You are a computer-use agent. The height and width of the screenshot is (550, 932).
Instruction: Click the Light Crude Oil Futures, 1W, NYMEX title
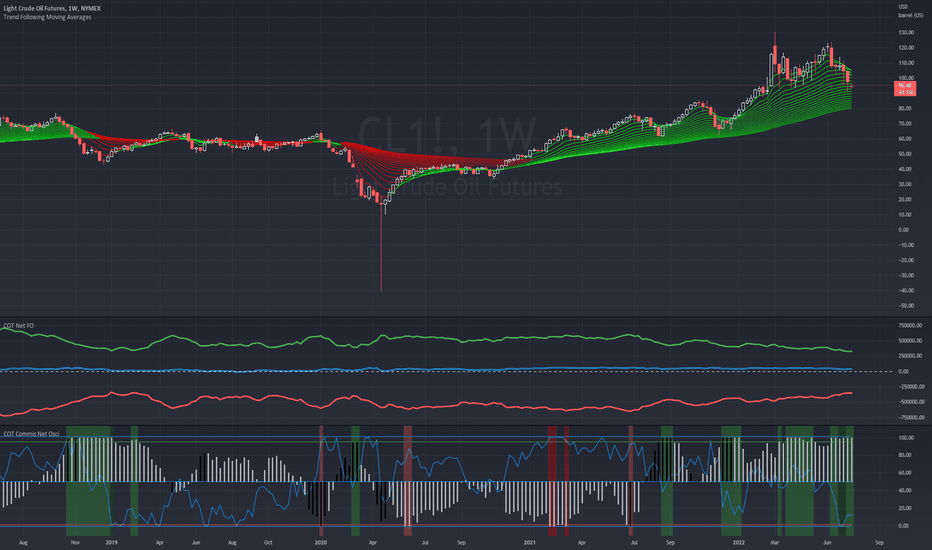pyautogui.click(x=52, y=8)
